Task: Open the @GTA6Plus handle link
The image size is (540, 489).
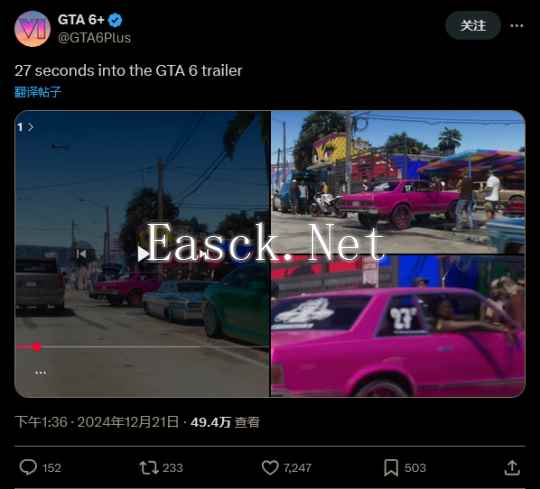Action: (x=94, y=38)
